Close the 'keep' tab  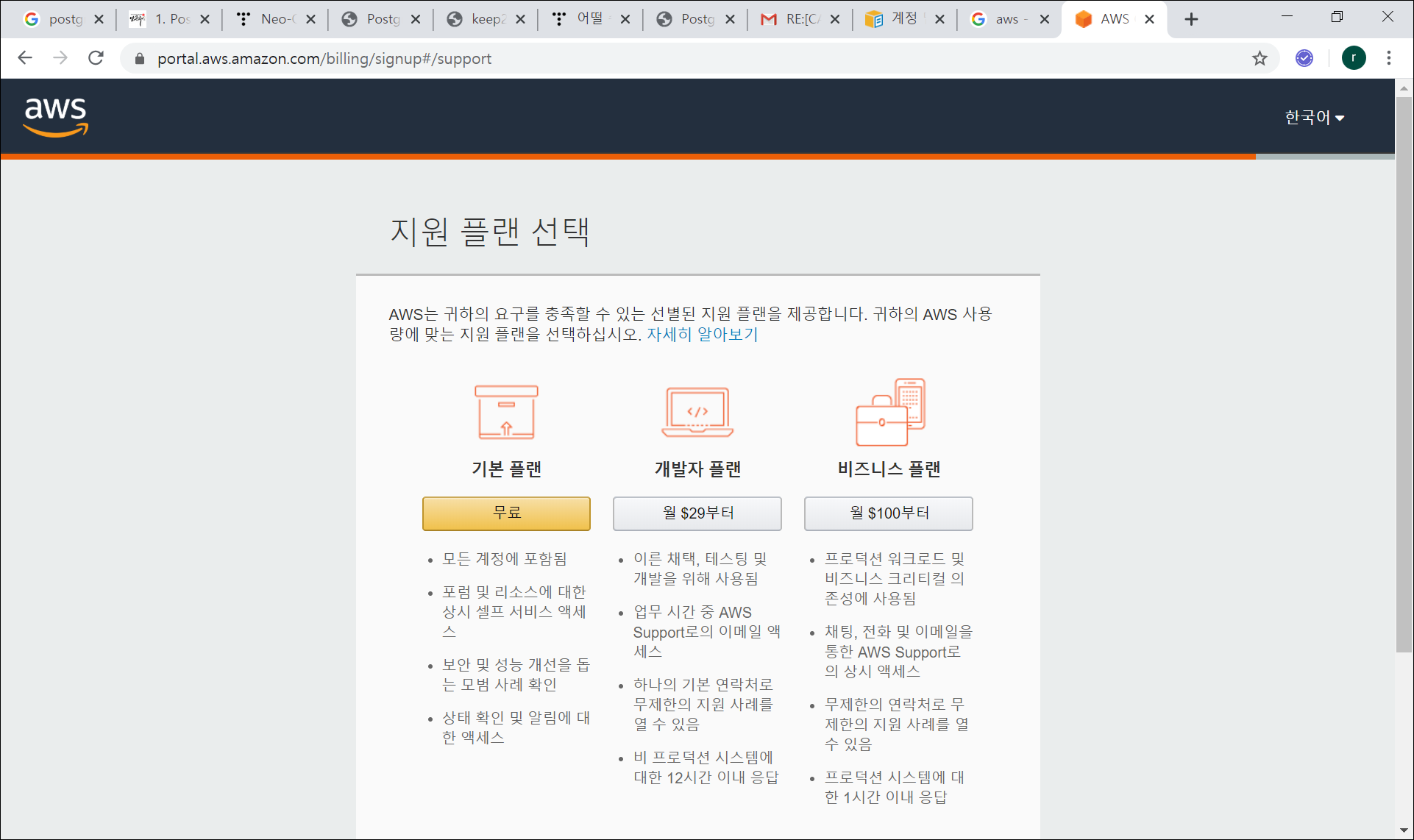pyautogui.click(x=520, y=20)
